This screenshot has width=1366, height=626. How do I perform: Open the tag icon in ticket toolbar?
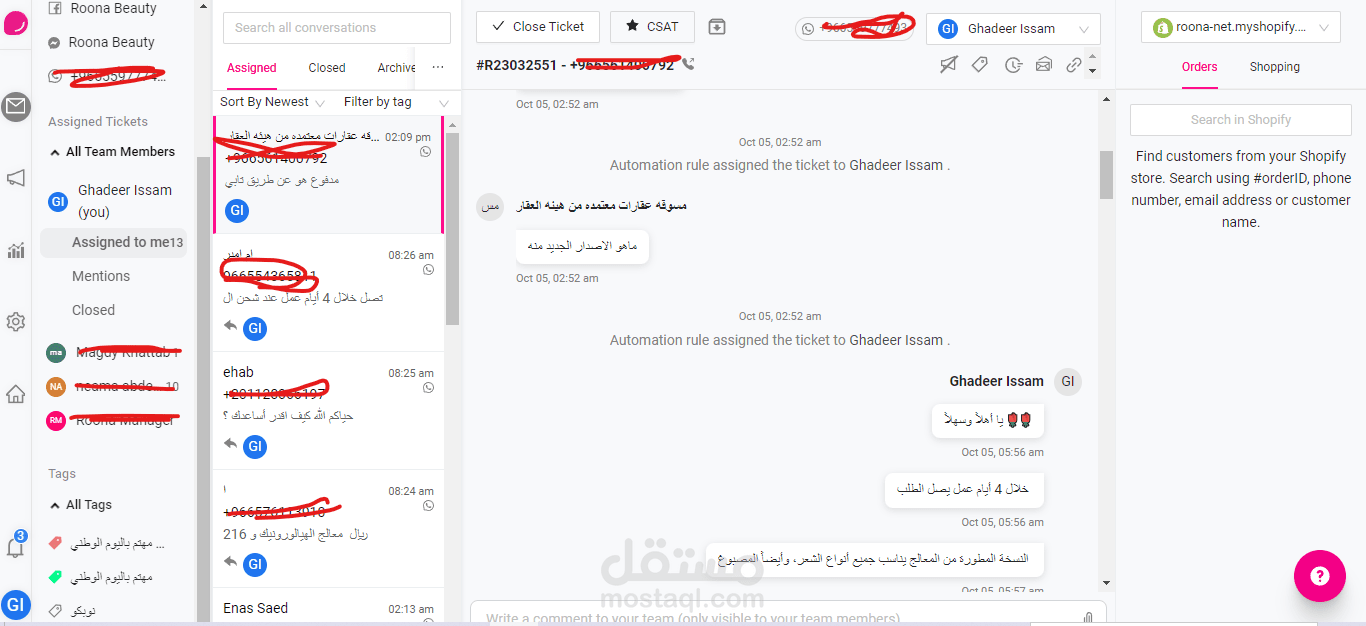coord(980,65)
